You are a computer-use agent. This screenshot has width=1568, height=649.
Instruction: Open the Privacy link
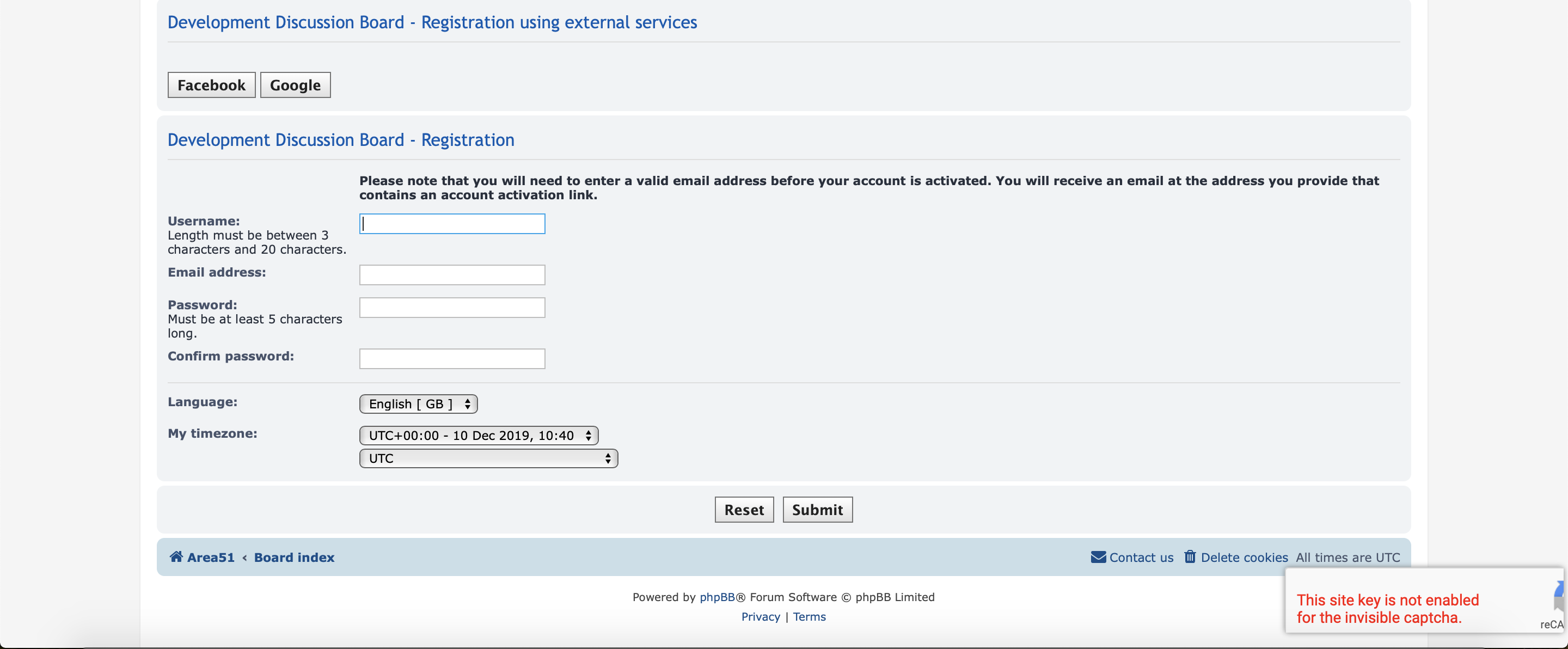click(760, 617)
